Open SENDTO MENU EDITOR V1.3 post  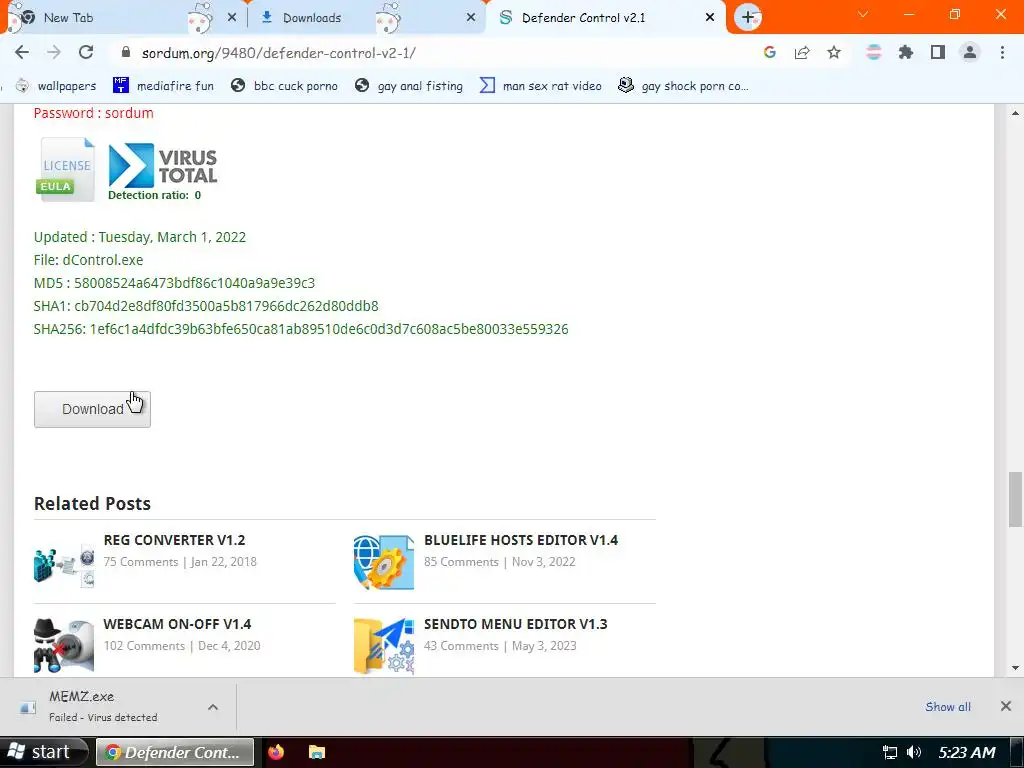tap(515, 624)
